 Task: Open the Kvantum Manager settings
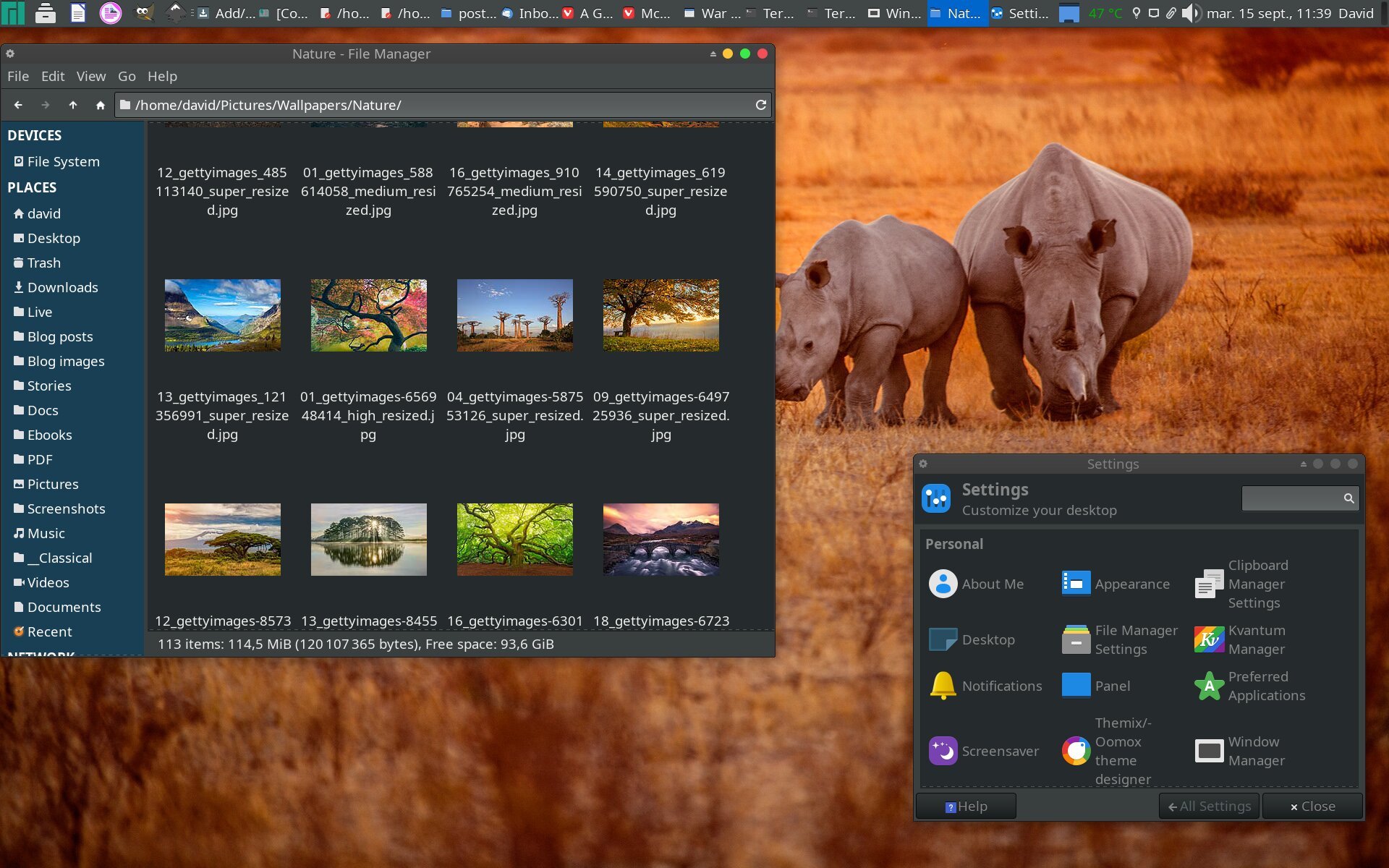tap(1209, 639)
